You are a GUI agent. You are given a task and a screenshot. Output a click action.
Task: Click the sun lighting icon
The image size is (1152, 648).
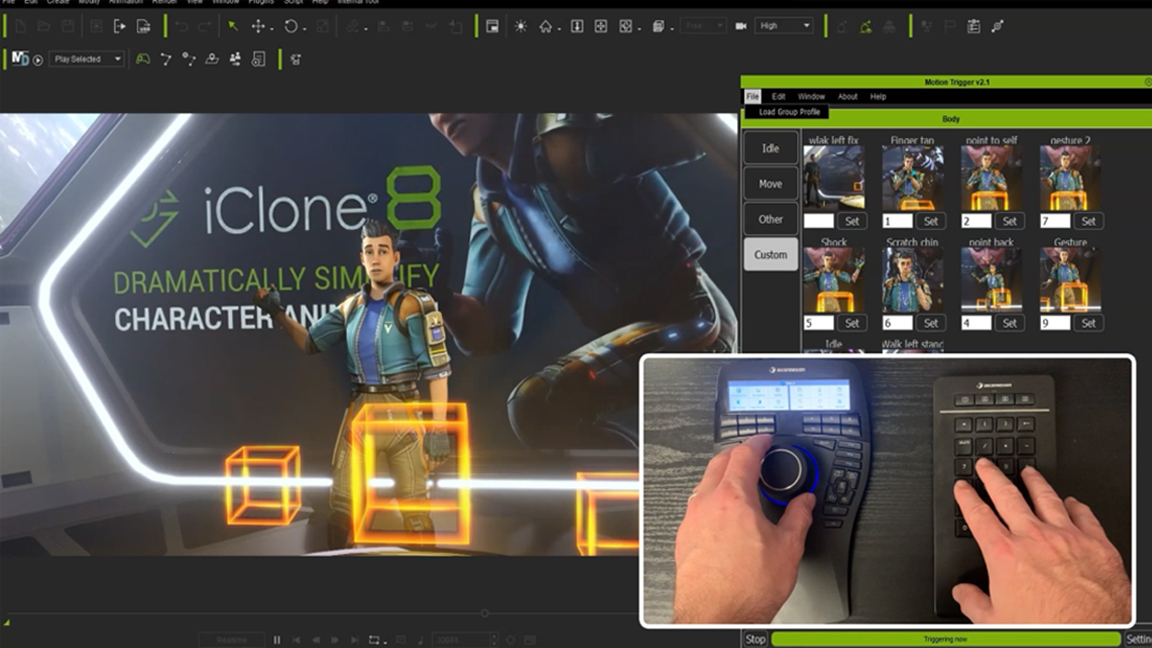pyautogui.click(x=520, y=26)
